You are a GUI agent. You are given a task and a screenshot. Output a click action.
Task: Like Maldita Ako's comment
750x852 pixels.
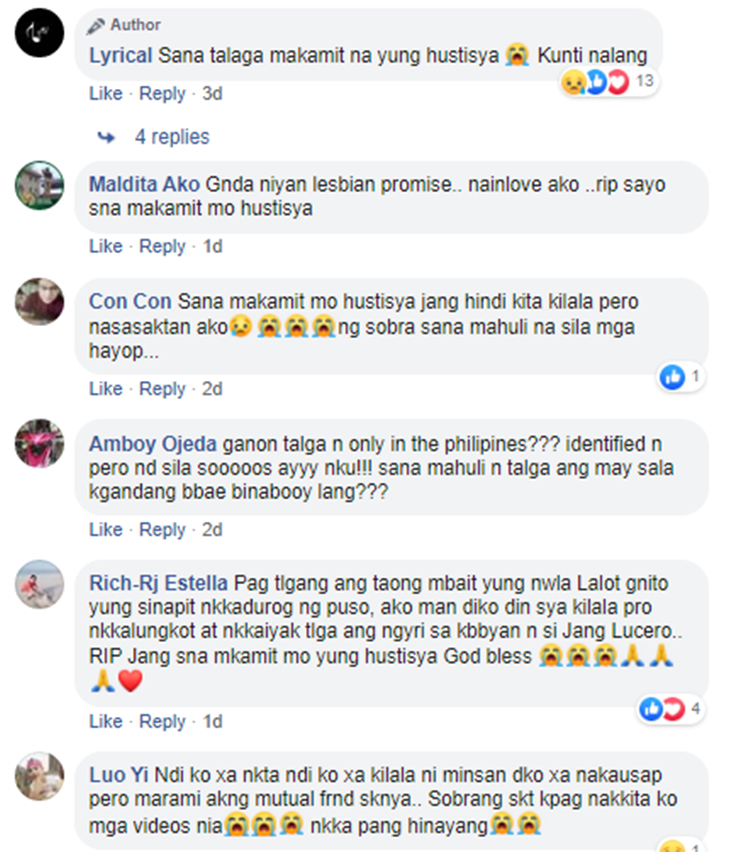tap(106, 247)
